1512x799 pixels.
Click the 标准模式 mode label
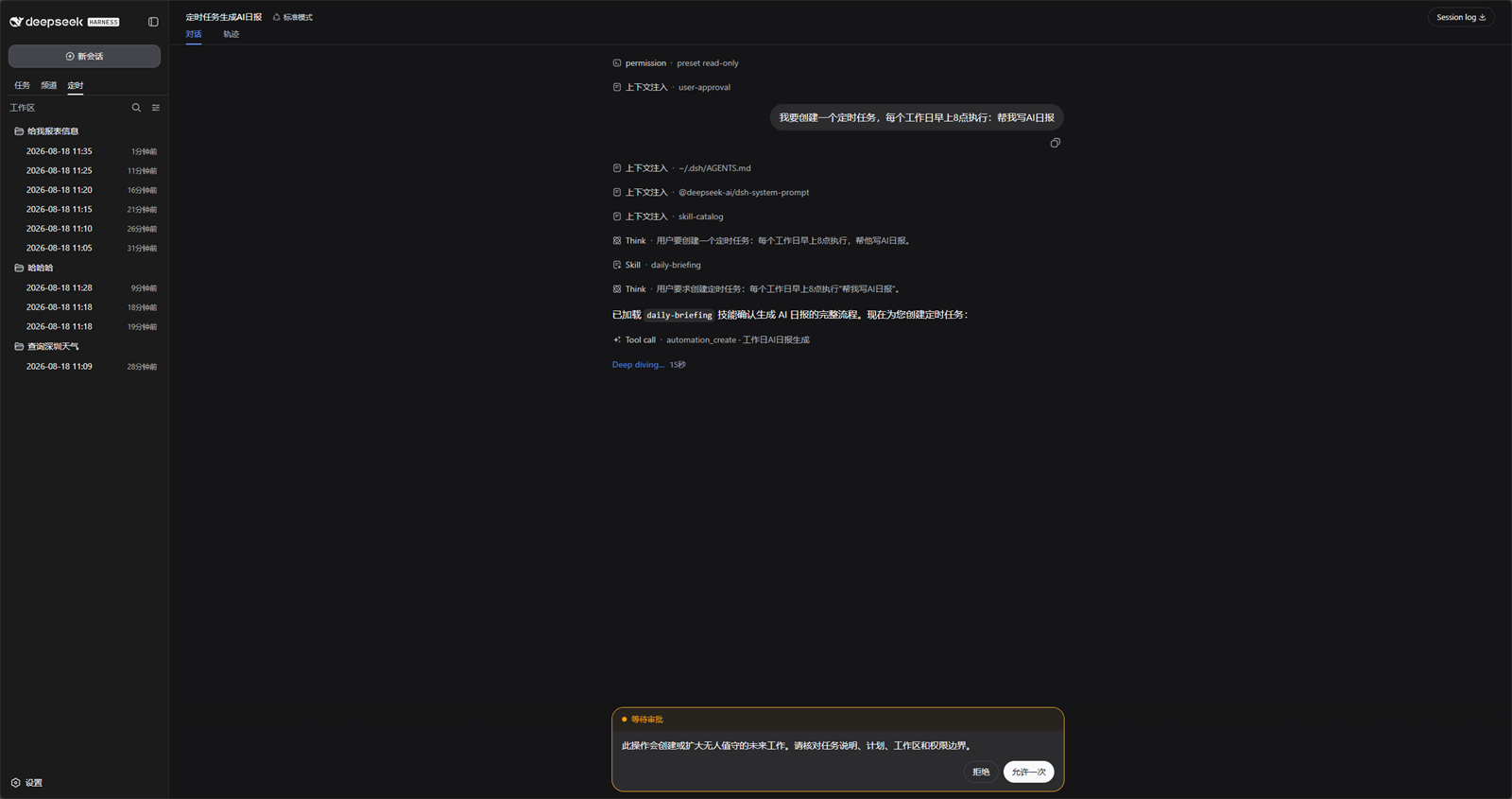[x=298, y=17]
